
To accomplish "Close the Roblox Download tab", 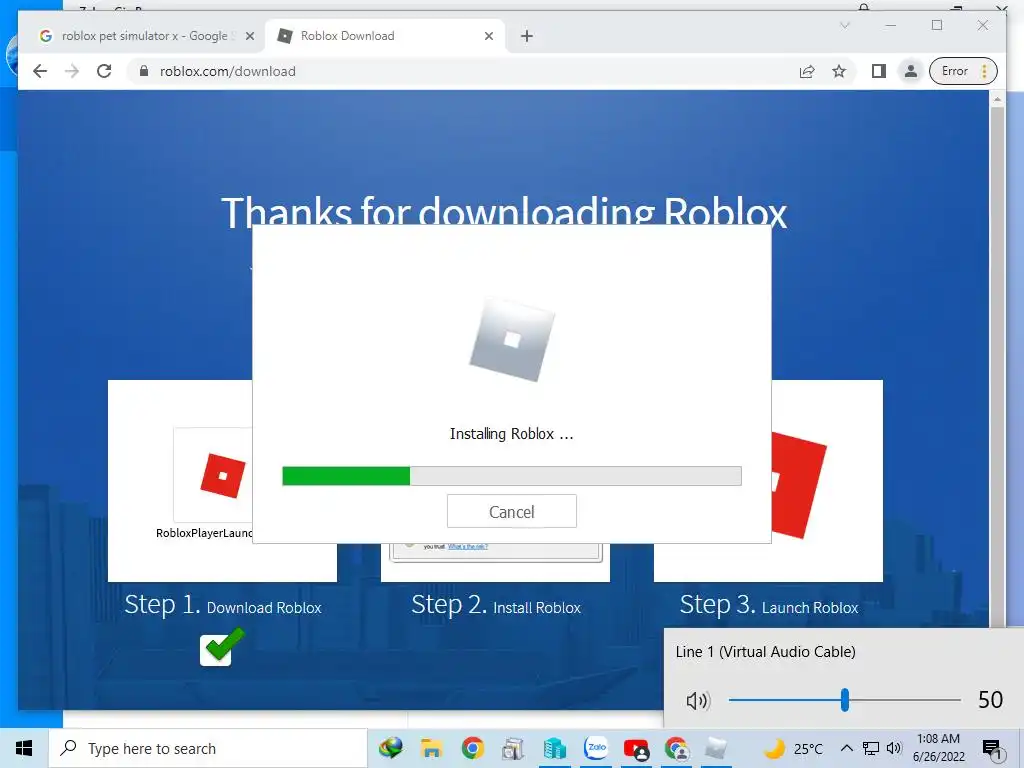I will coord(488,36).
